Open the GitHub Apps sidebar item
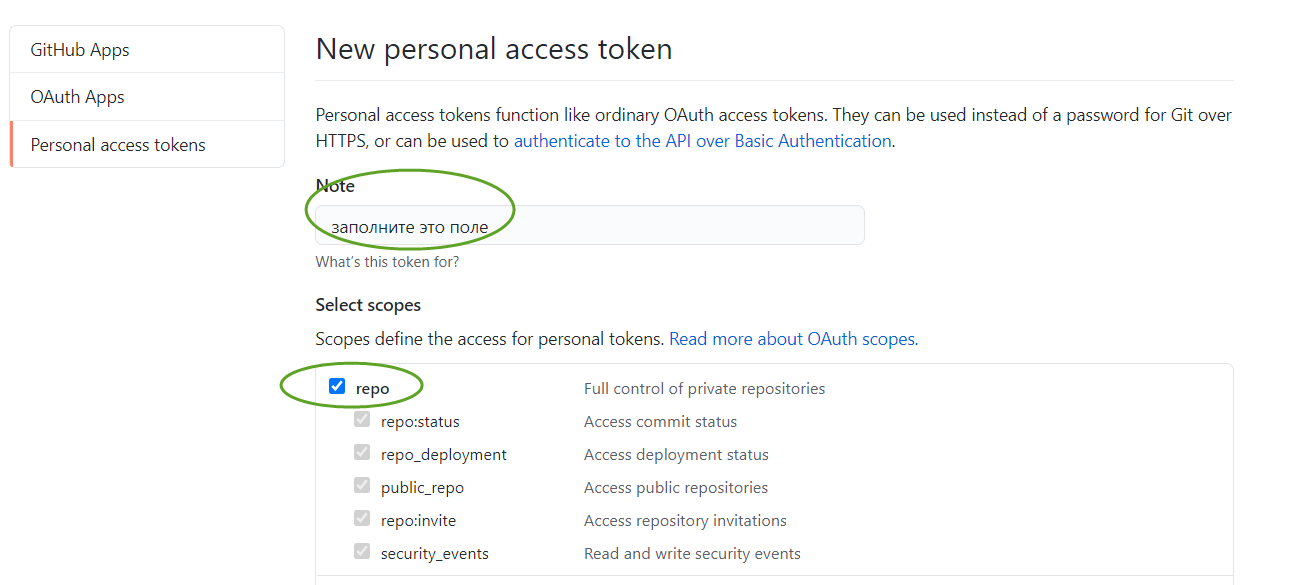Viewport: 1308px width, 585px height. (x=80, y=50)
